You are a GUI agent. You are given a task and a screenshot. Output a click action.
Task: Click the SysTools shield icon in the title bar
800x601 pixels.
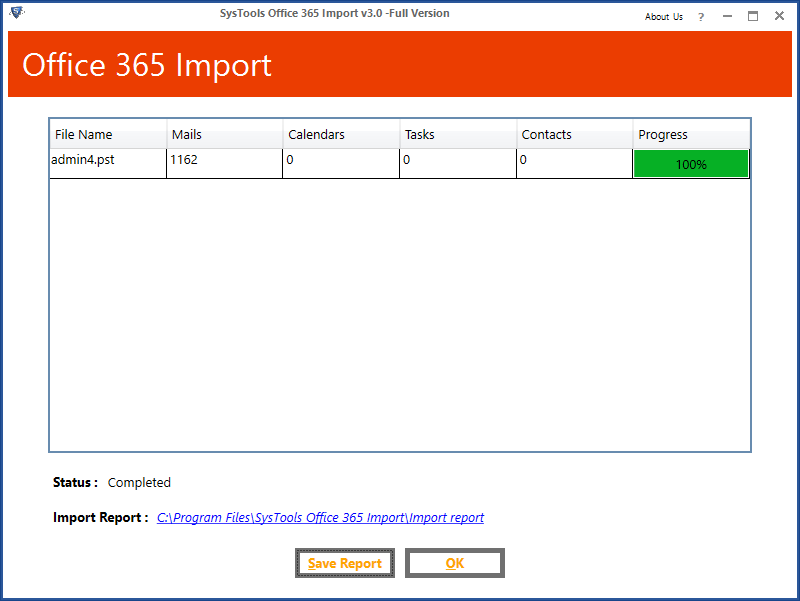click(x=16, y=11)
